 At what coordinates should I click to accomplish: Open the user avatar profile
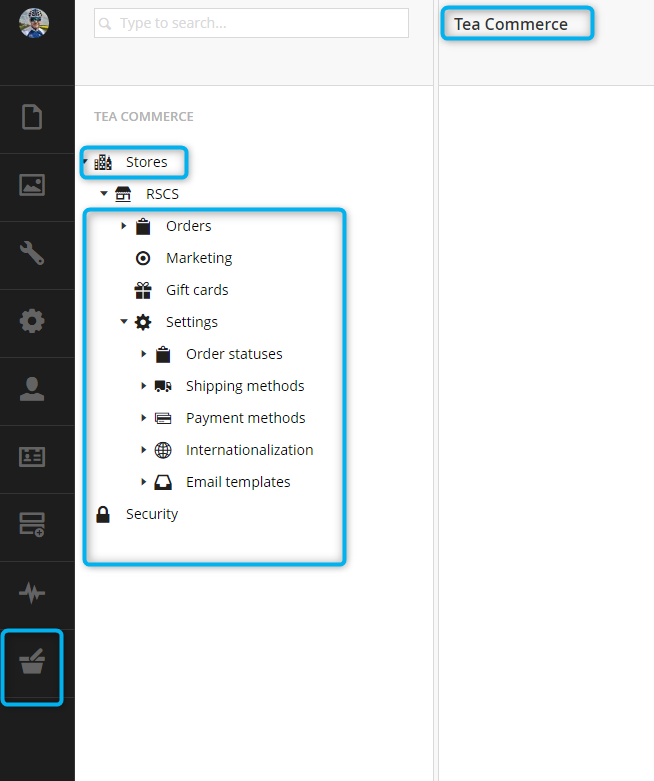(34, 23)
